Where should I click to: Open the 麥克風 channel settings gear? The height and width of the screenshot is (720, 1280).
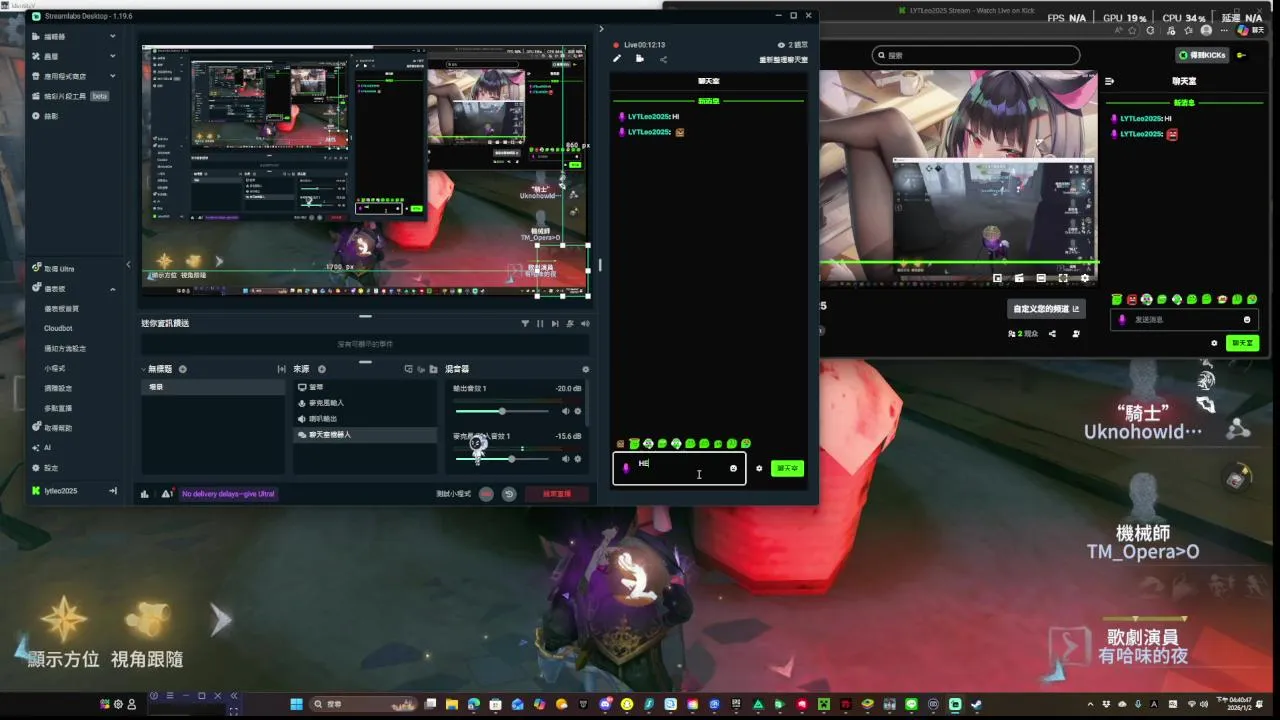(x=577, y=459)
